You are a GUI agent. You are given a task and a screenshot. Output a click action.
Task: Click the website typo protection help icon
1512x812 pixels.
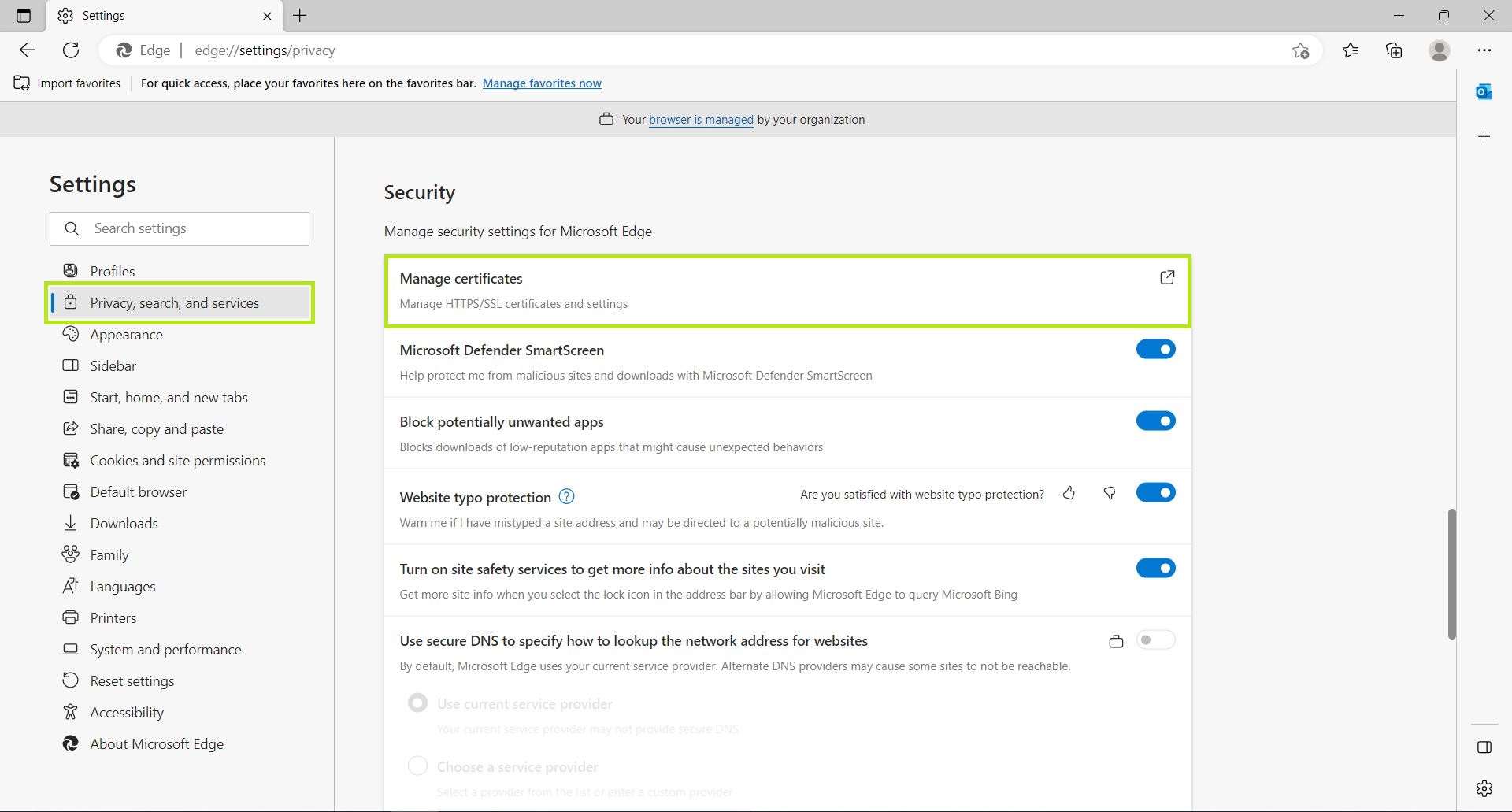(566, 496)
